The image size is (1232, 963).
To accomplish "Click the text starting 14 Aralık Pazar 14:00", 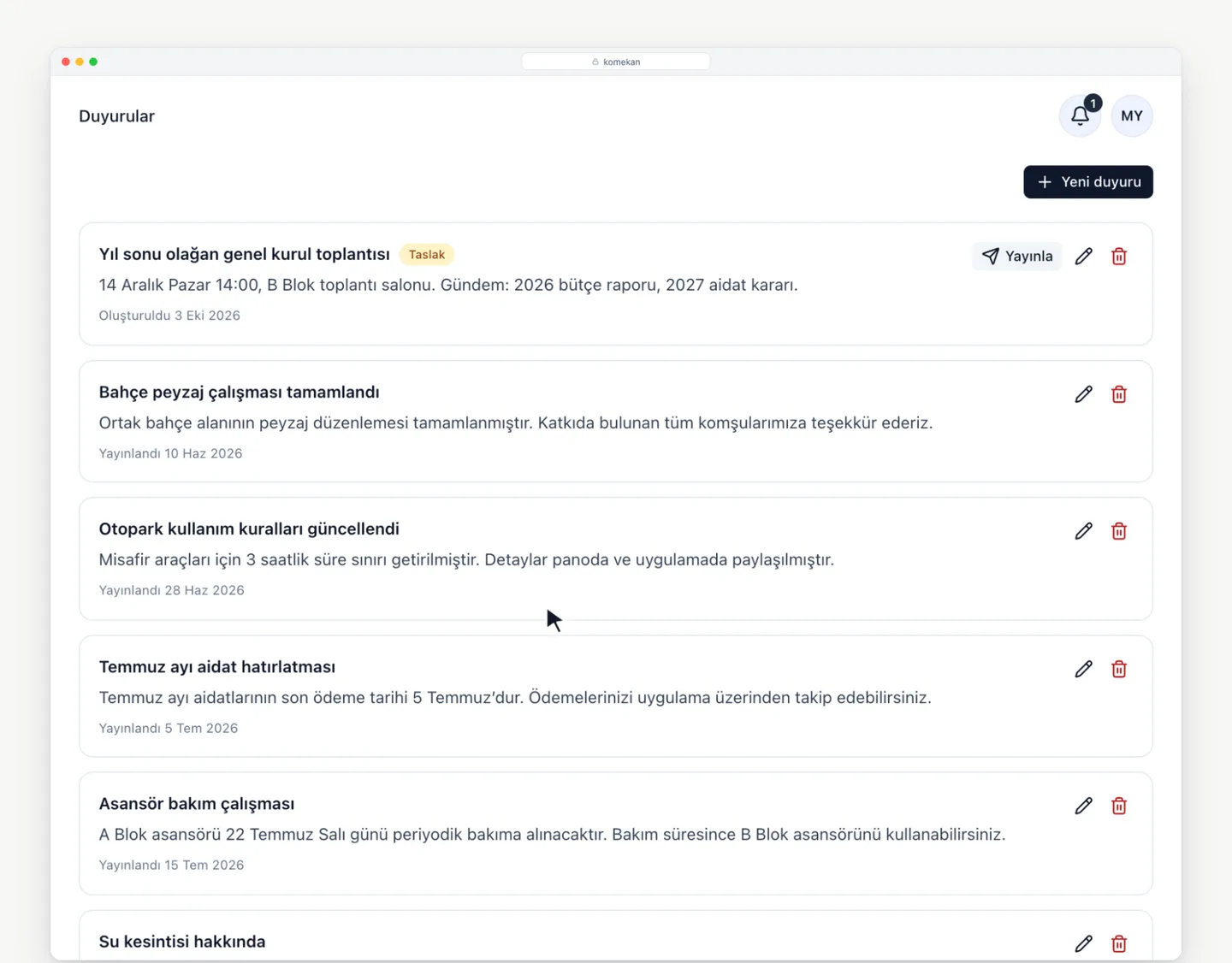I will (448, 285).
